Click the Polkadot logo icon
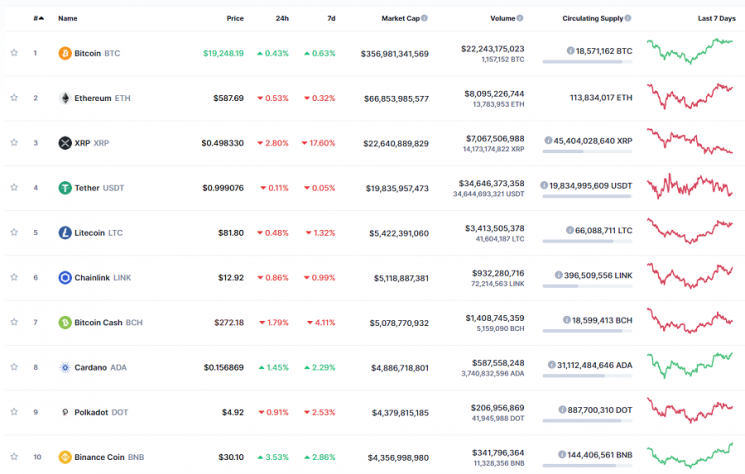Viewport: 745px width, 474px height. [65, 412]
